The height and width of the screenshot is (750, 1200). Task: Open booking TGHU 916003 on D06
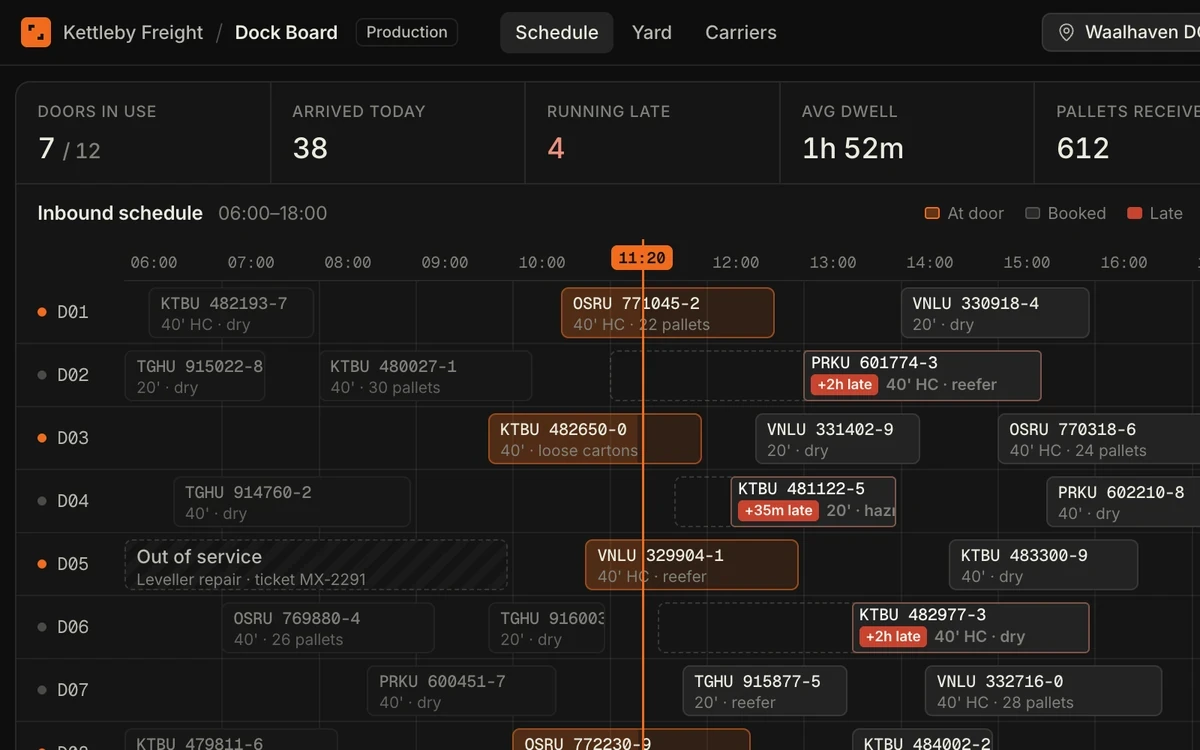546,628
